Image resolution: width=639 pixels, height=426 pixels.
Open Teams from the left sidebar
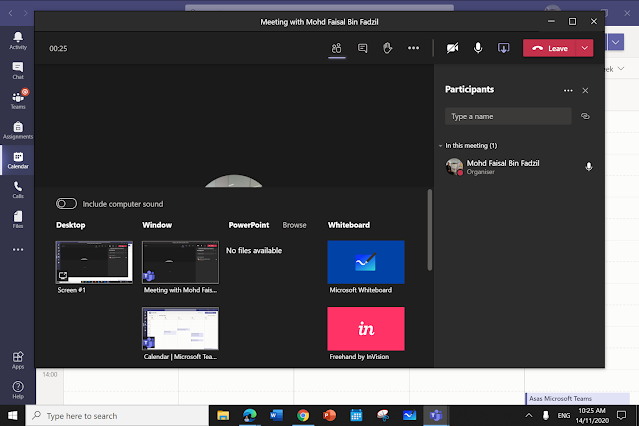pos(18,100)
